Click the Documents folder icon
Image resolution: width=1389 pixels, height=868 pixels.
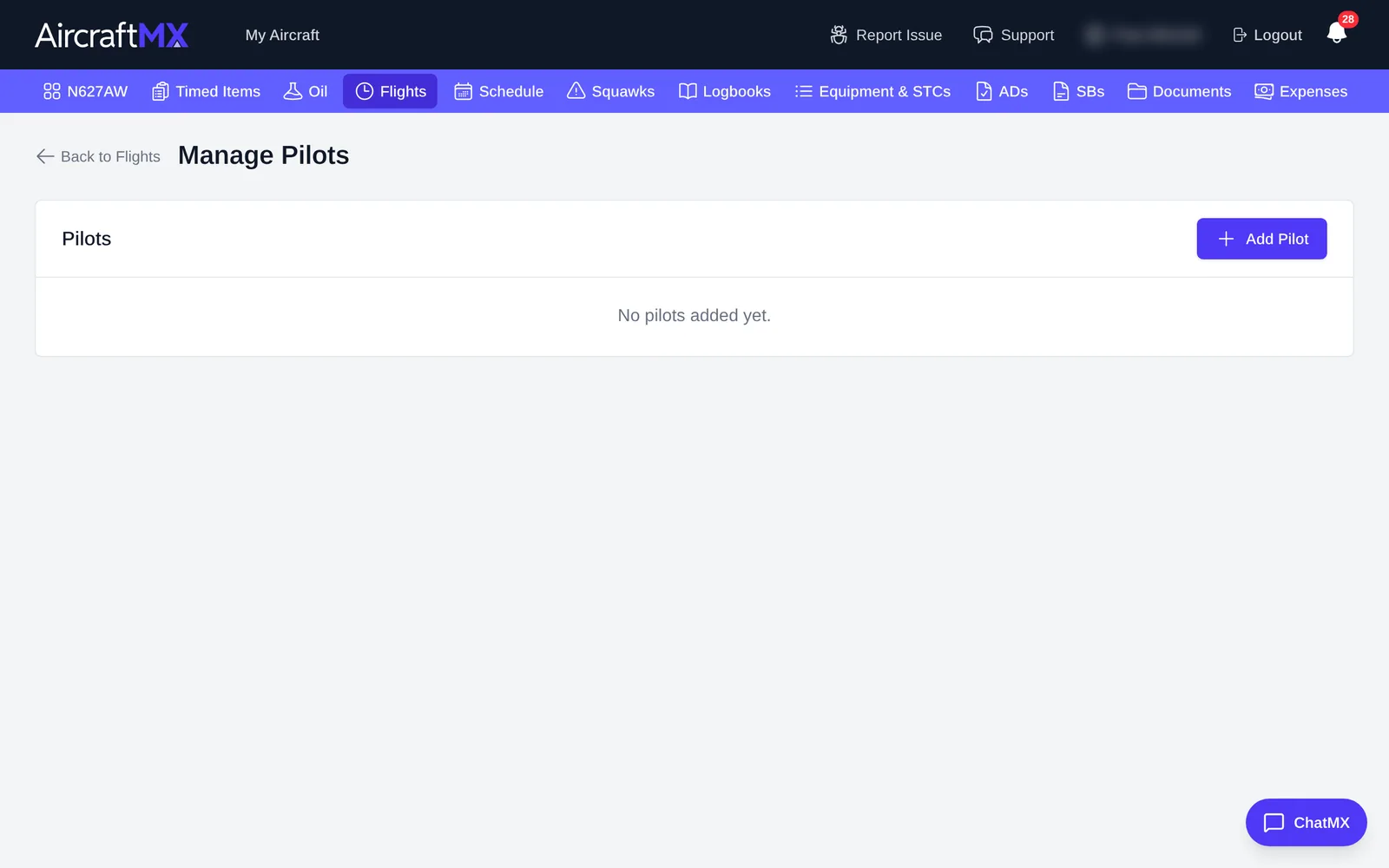[x=1137, y=91]
